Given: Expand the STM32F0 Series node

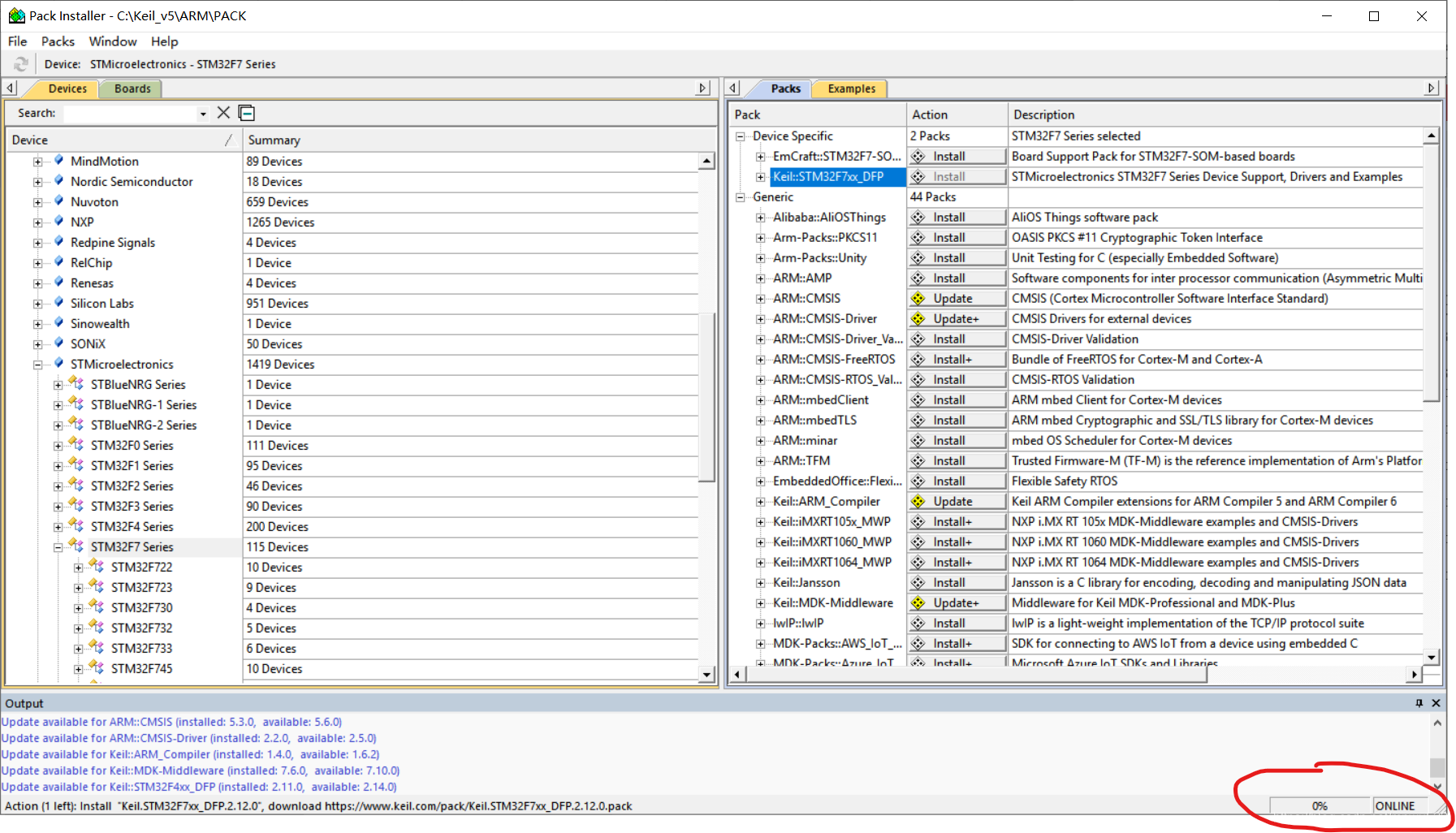Looking at the screenshot, I should tap(58, 446).
